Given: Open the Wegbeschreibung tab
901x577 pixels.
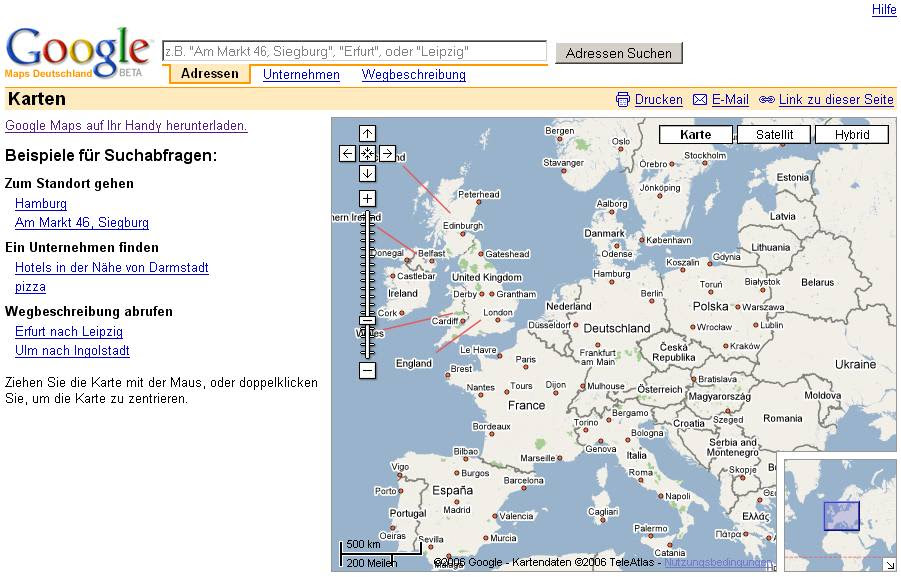Looking at the screenshot, I should coord(414,75).
